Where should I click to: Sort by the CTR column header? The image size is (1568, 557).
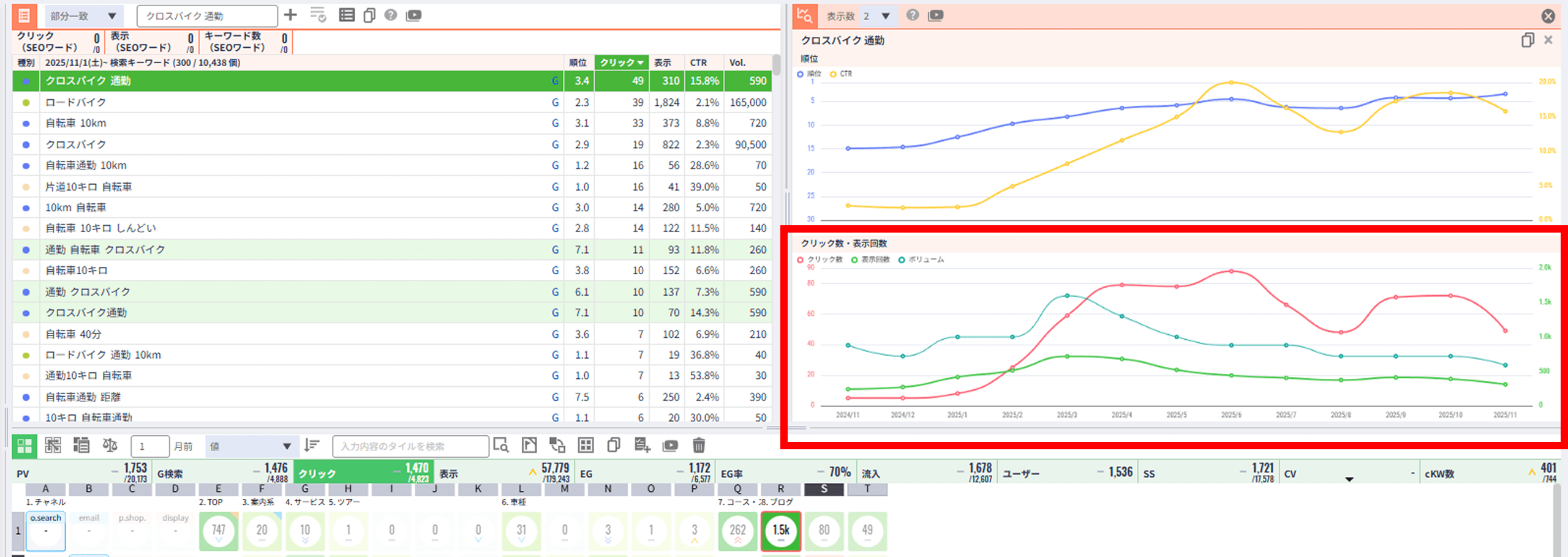(x=698, y=62)
